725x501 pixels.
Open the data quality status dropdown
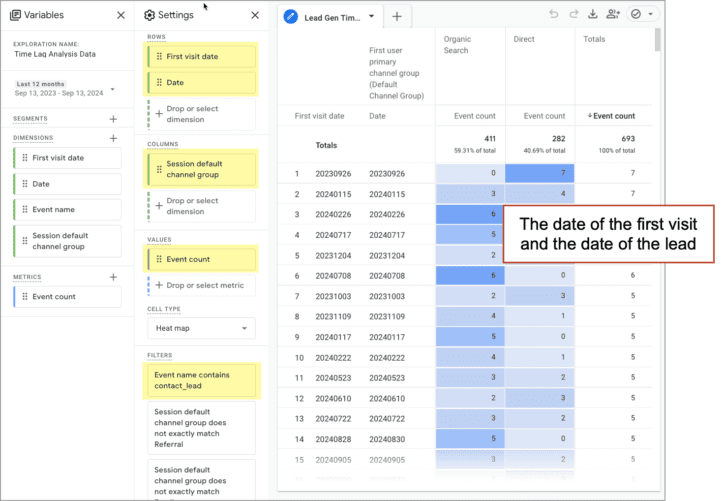pyautogui.click(x=641, y=15)
